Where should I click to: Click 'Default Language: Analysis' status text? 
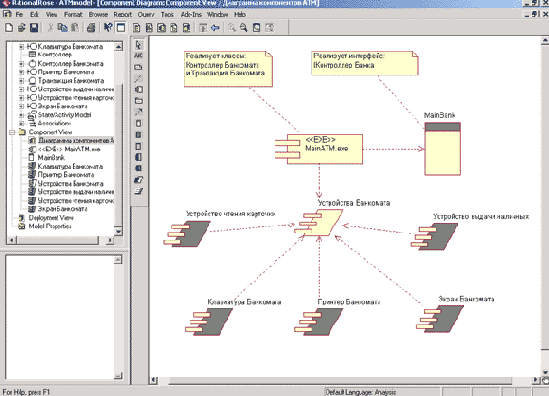[361, 392]
